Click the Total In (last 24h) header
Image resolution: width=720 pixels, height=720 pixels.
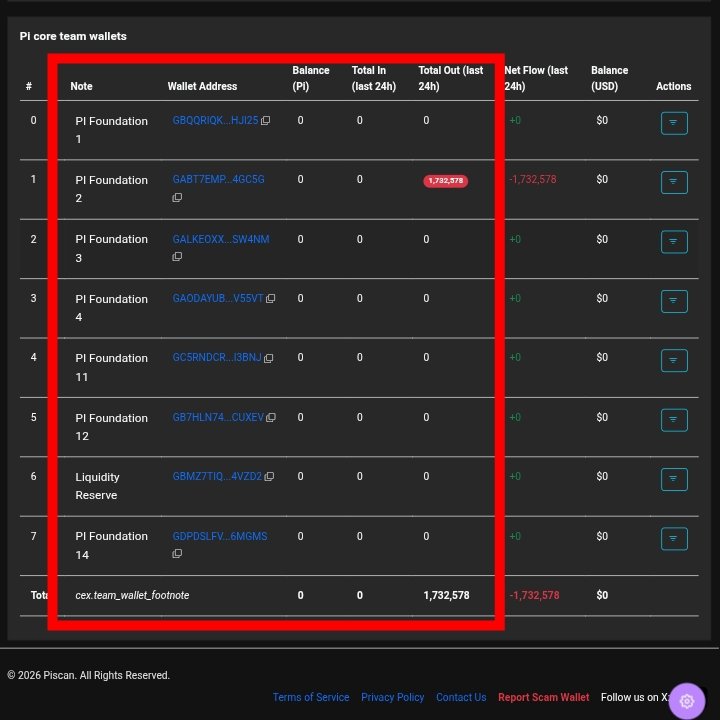(x=374, y=78)
